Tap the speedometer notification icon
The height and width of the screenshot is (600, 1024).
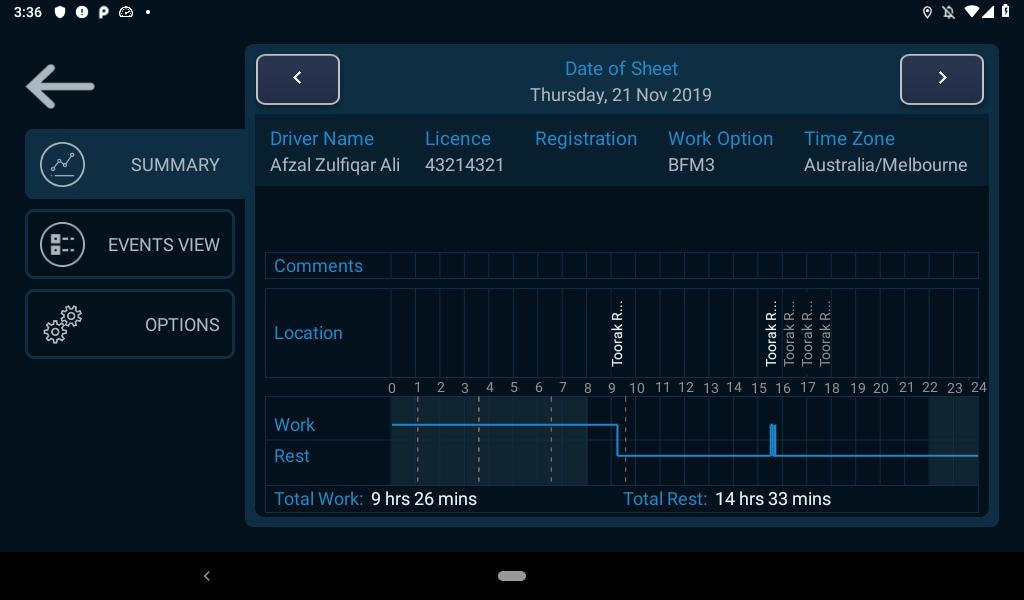coord(126,12)
